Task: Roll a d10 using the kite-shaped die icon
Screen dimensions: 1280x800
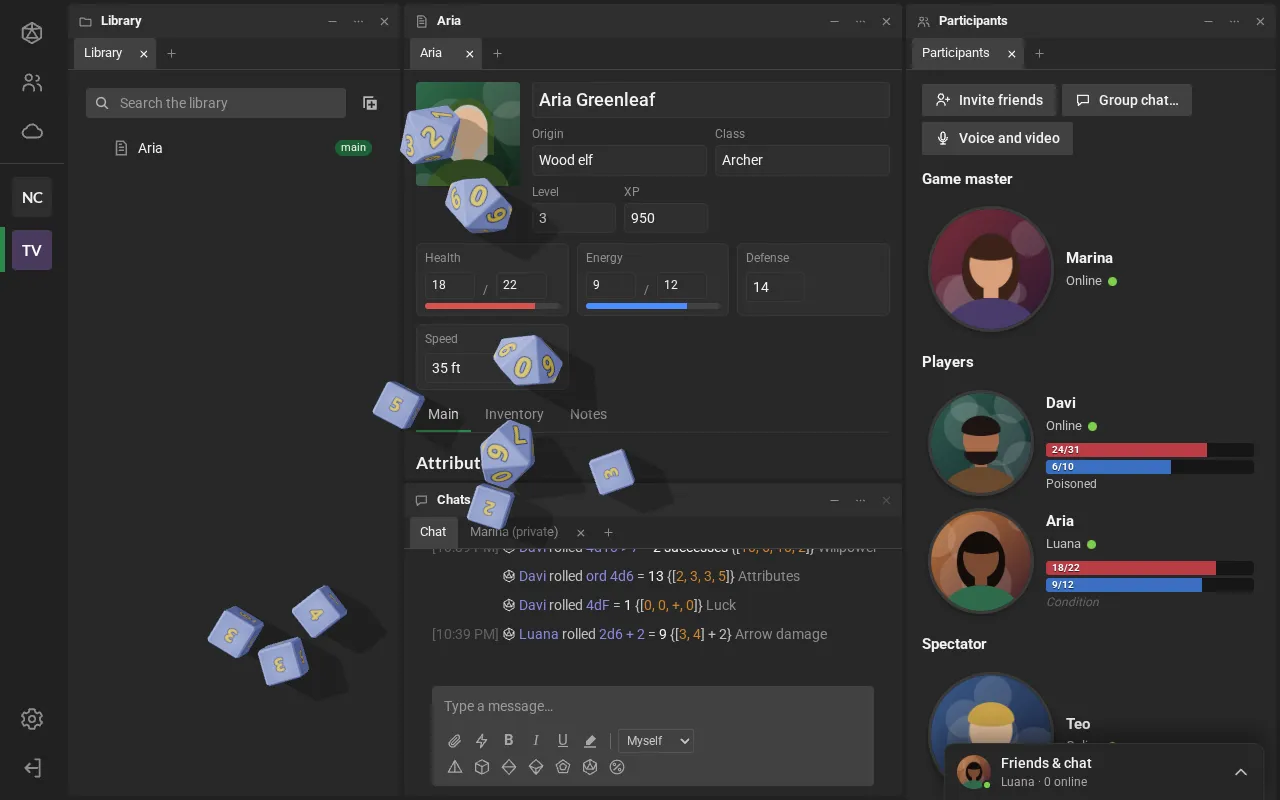Action: tap(536, 767)
